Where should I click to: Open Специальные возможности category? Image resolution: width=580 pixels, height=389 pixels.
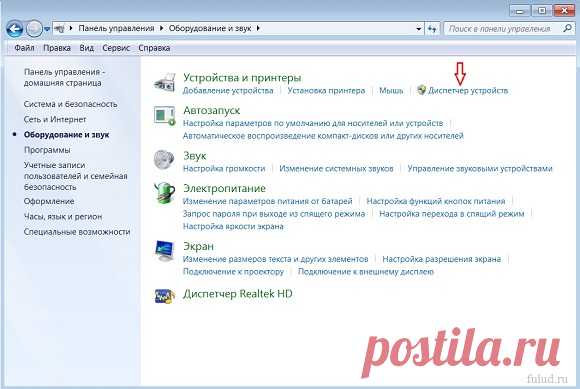pyautogui.click(x=77, y=232)
